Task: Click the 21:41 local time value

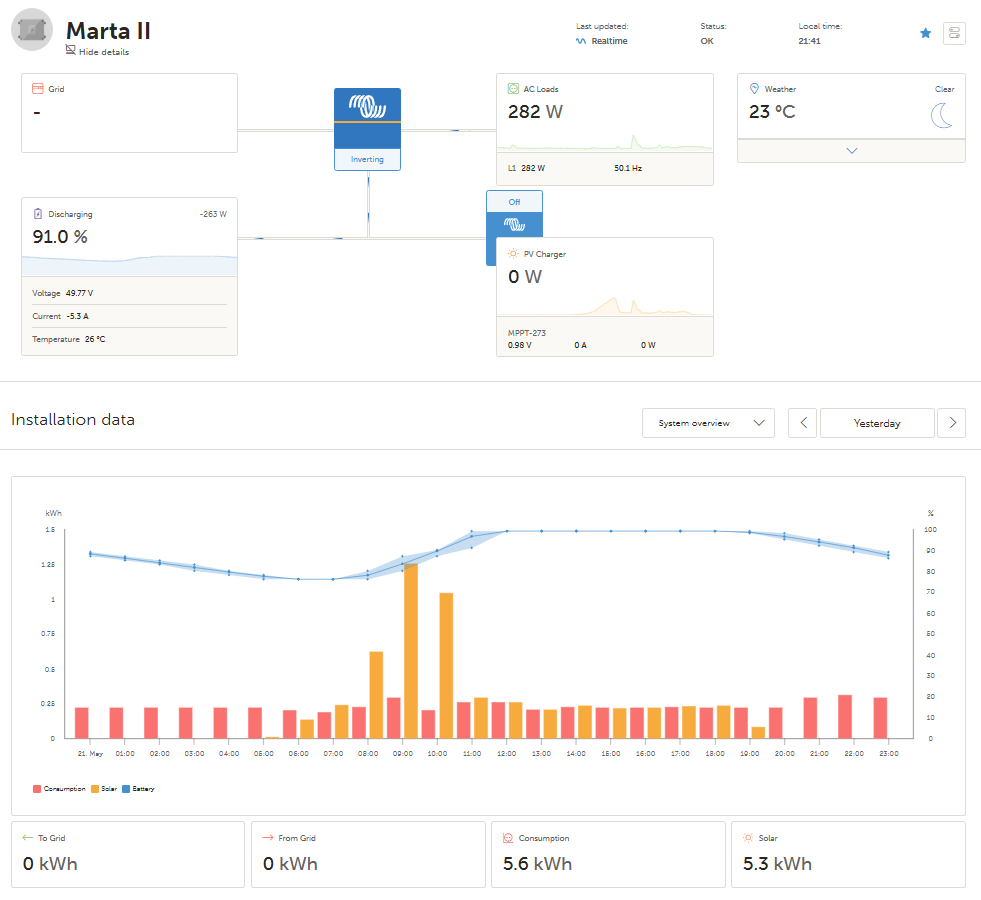Action: (809, 41)
